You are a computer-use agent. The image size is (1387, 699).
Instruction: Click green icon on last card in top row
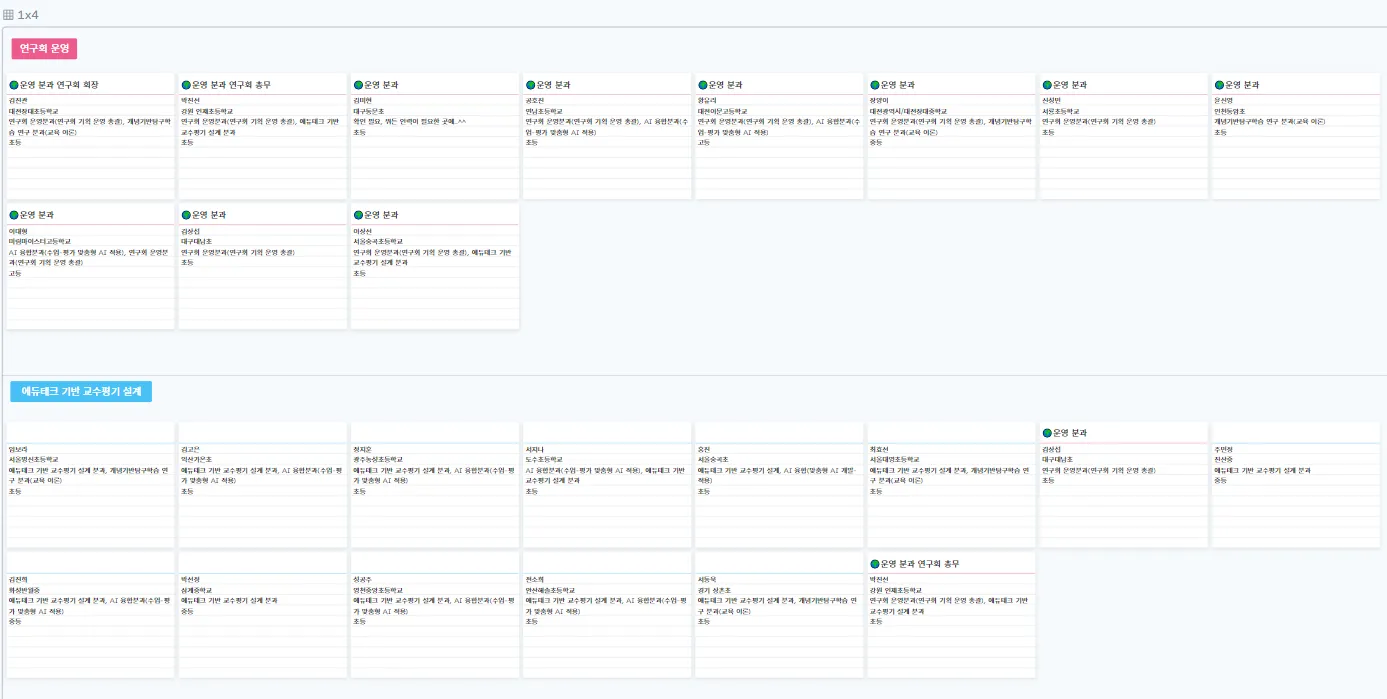tap(1219, 85)
